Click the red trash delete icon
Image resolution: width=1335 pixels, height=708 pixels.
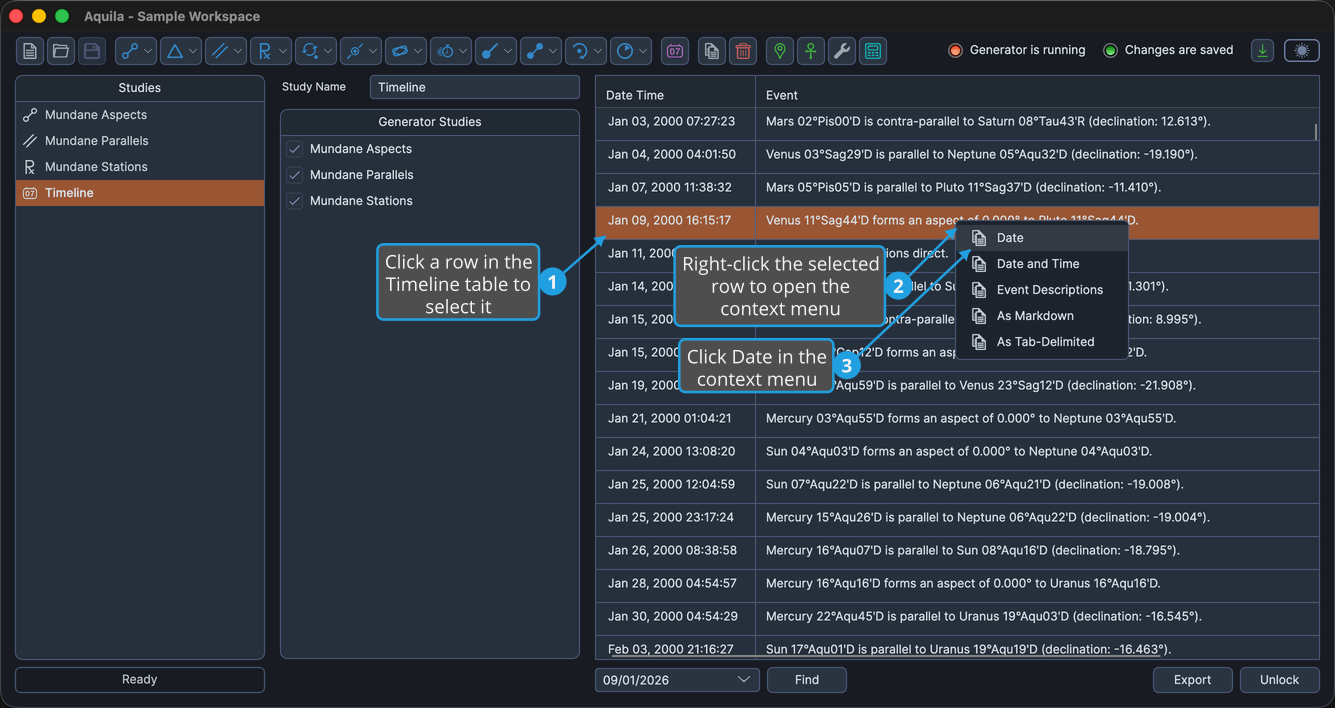[x=743, y=51]
